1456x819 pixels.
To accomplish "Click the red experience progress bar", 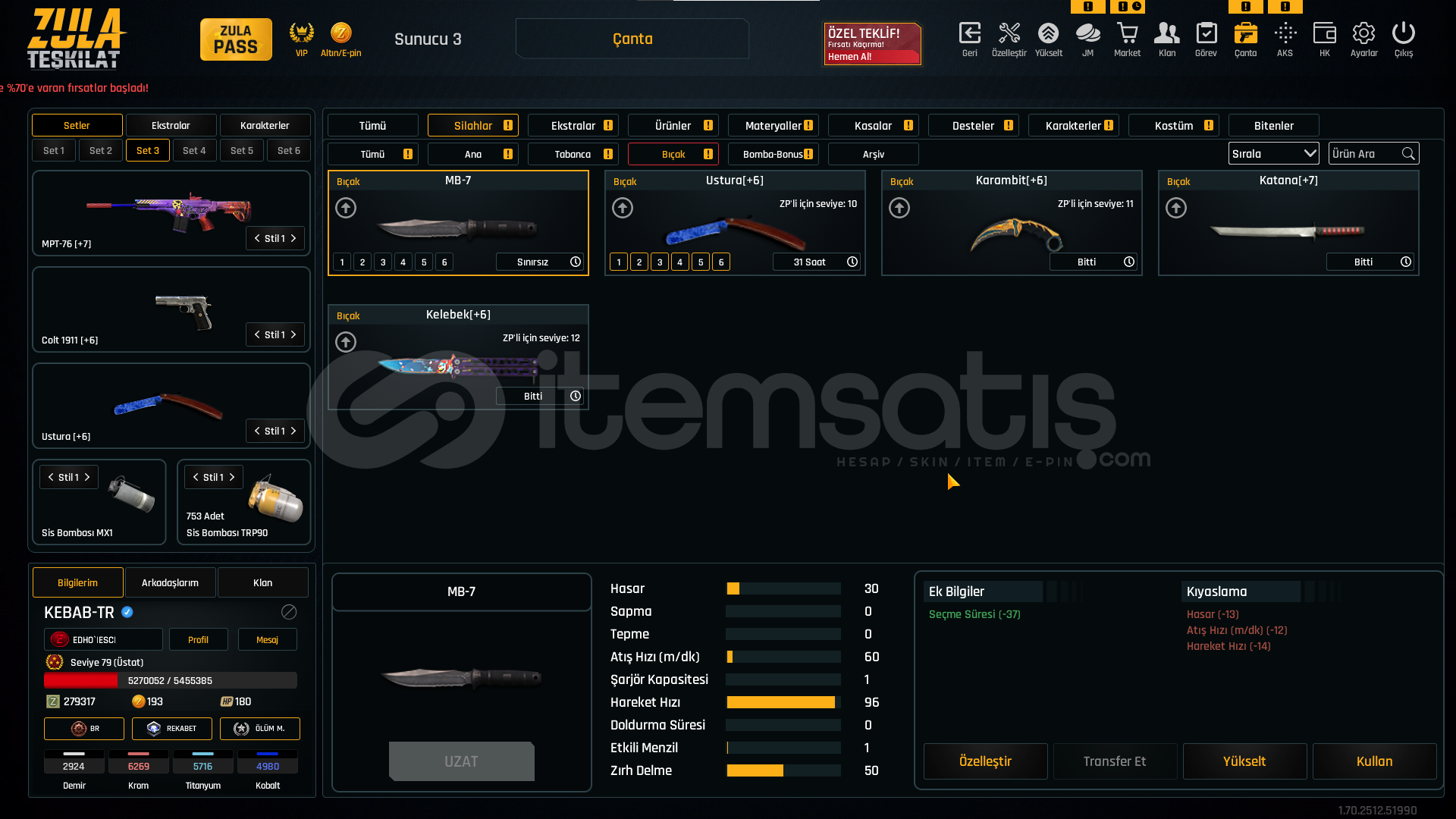I will click(171, 680).
